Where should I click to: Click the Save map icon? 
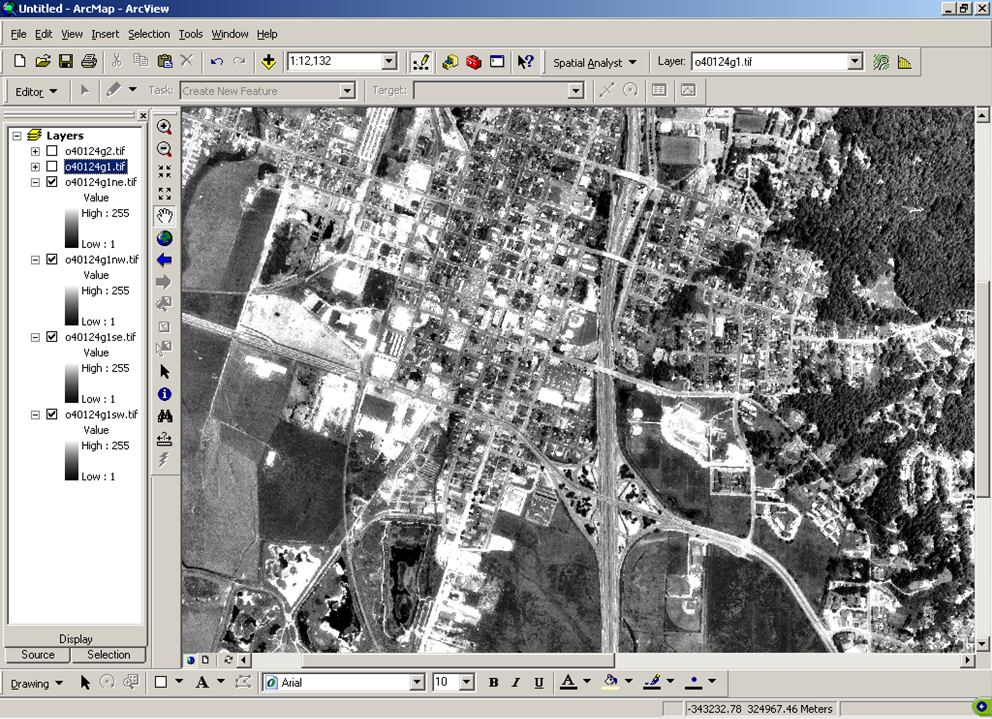[66, 62]
